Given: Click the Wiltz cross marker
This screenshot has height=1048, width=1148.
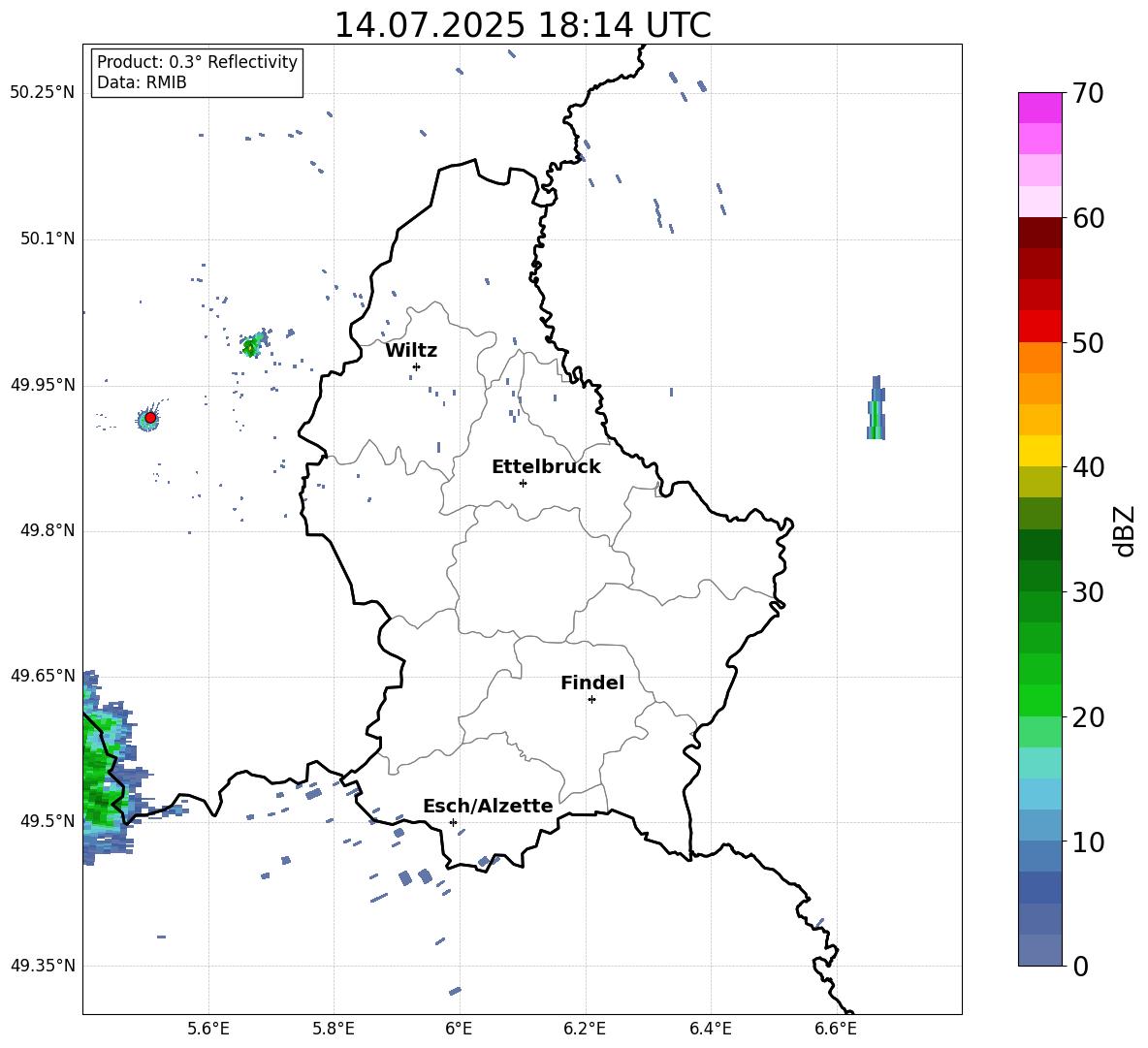Looking at the screenshot, I should (417, 366).
